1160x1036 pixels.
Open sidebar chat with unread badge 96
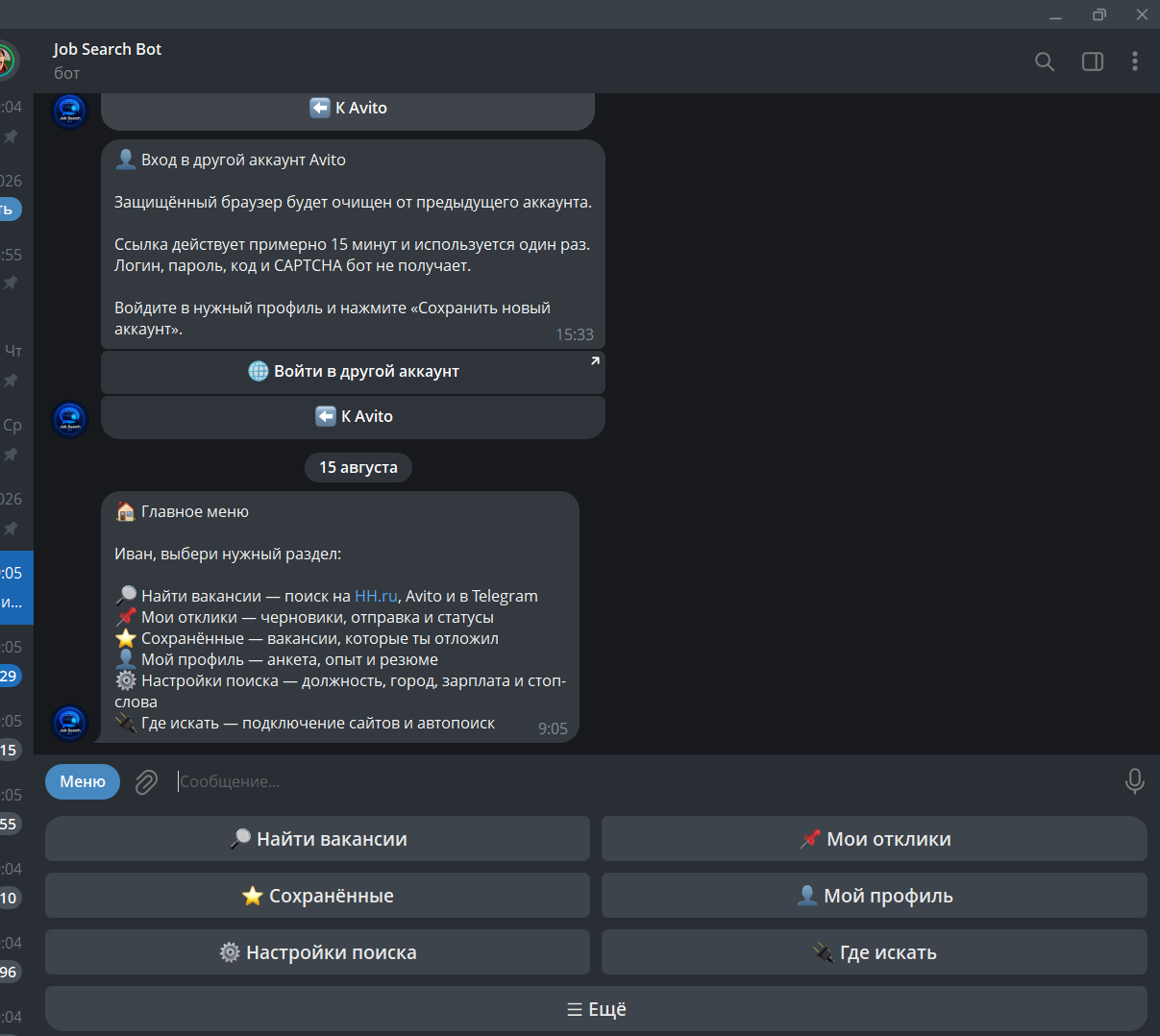pos(16,958)
